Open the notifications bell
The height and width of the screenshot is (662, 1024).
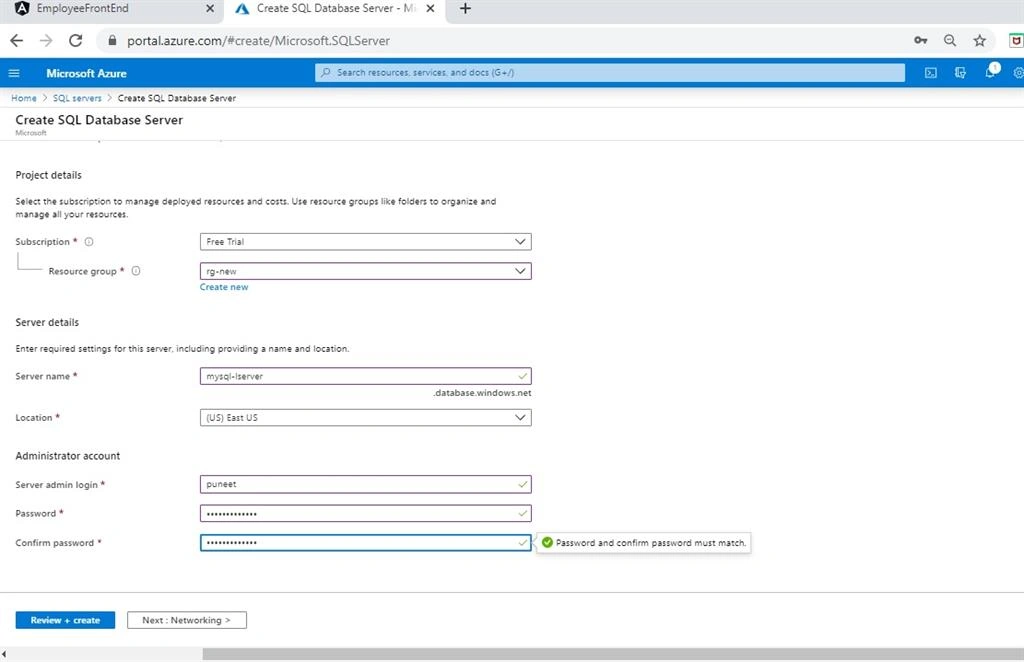[x=990, y=72]
